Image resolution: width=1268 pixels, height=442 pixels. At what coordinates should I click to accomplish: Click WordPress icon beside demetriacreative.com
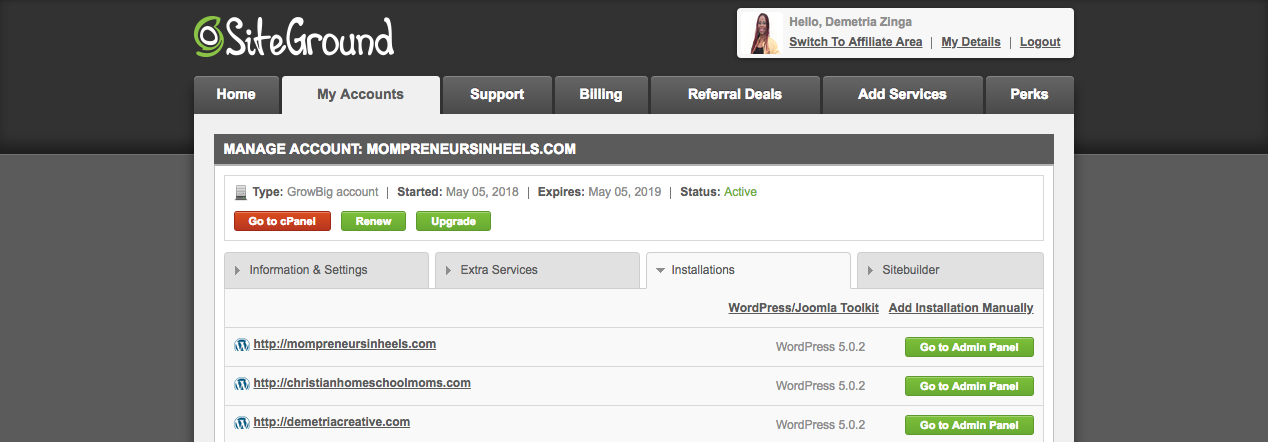pos(241,423)
